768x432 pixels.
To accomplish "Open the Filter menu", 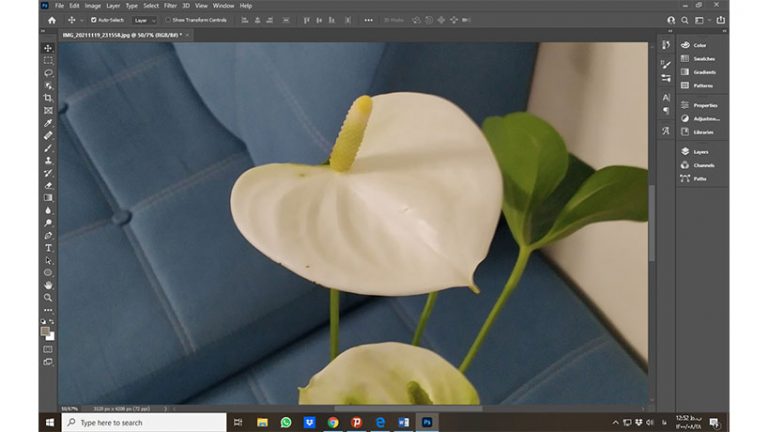I will [x=170, y=5].
